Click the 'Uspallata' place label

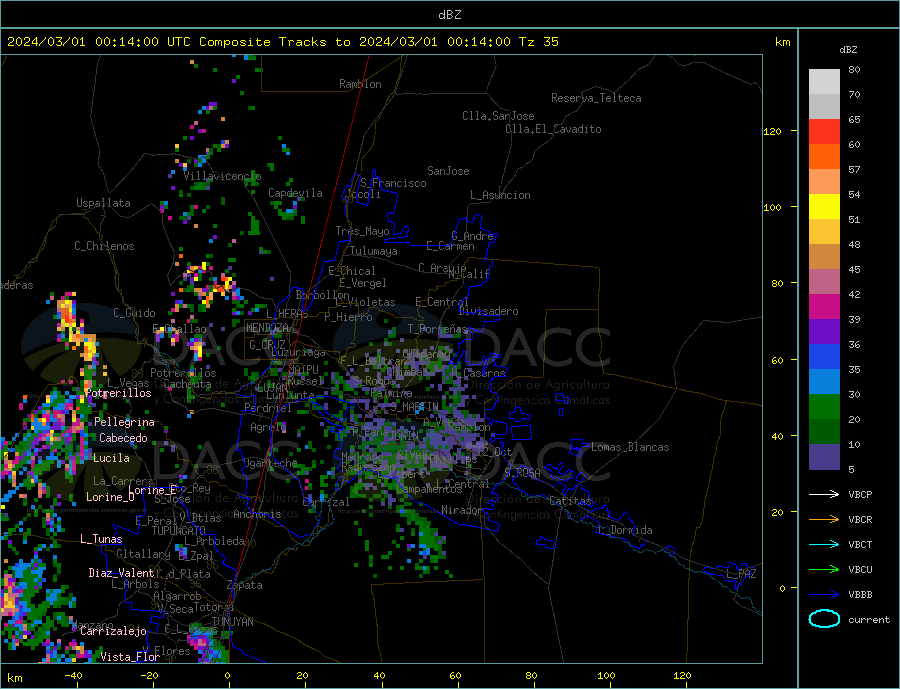tap(103, 203)
